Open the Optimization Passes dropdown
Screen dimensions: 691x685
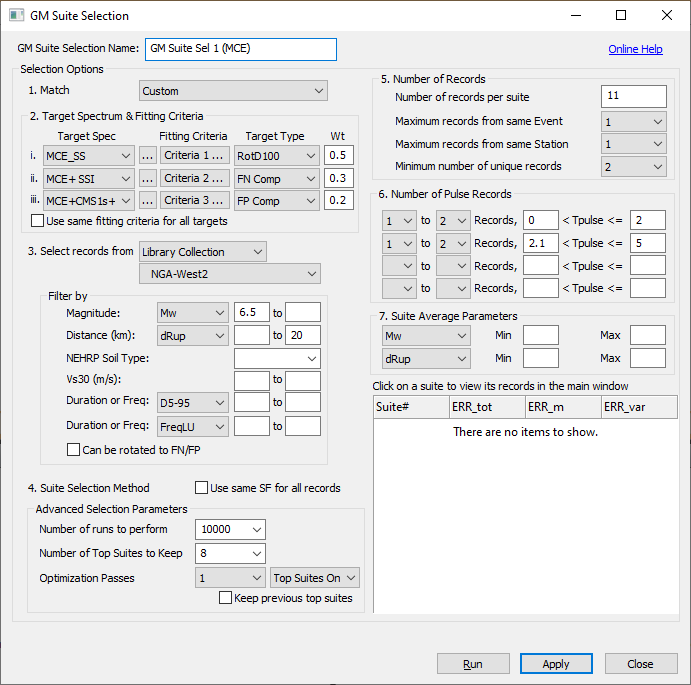230,578
